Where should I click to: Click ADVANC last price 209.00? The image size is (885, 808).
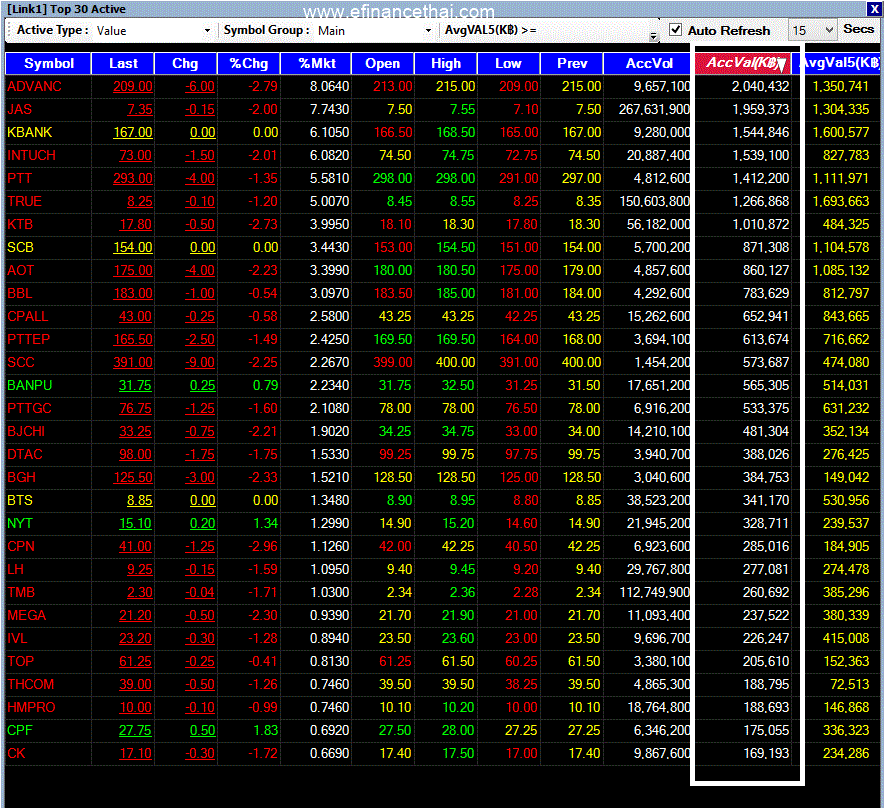click(133, 86)
